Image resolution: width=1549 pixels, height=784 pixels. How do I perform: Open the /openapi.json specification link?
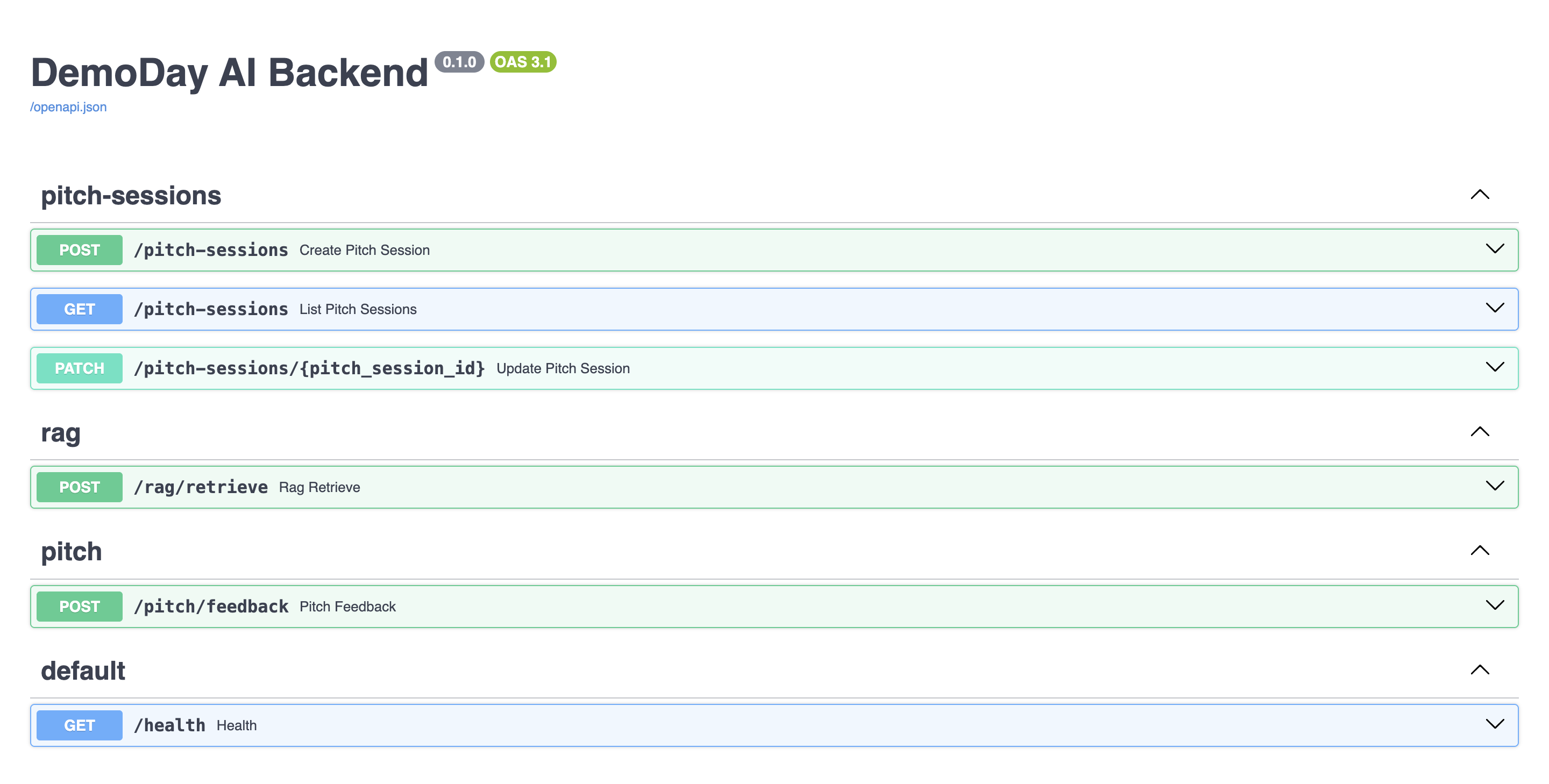click(68, 106)
